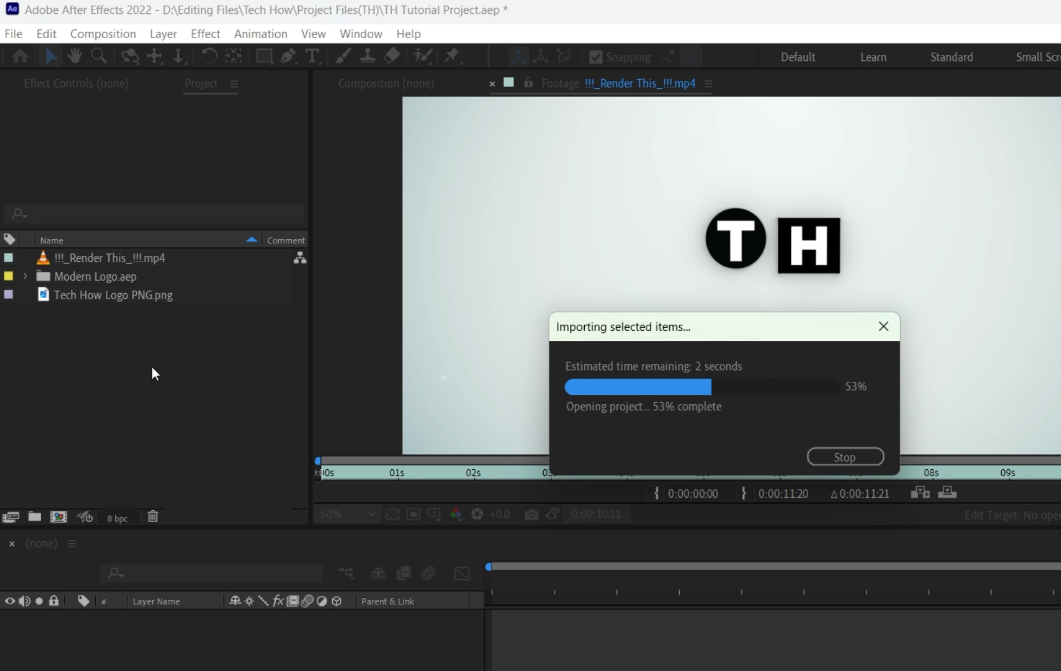Open the Layer menu

pyautogui.click(x=163, y=34)
